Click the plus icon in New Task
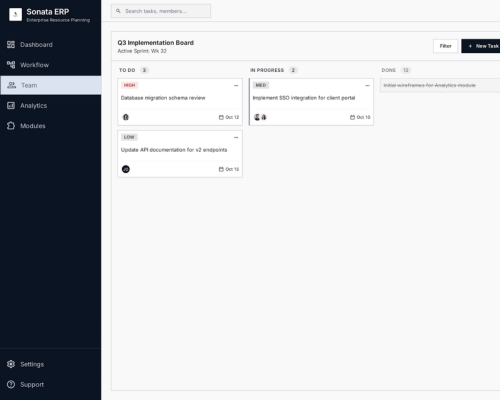 click(470, 46)
